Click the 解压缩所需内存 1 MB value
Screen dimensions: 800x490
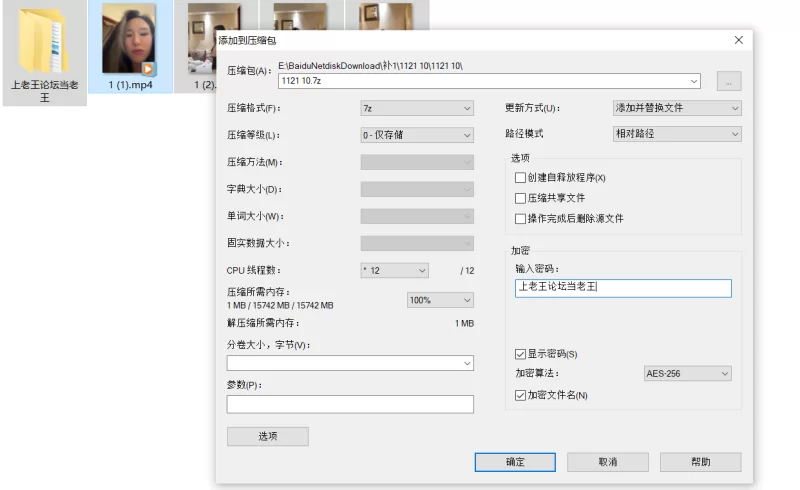tap(464, 324)
